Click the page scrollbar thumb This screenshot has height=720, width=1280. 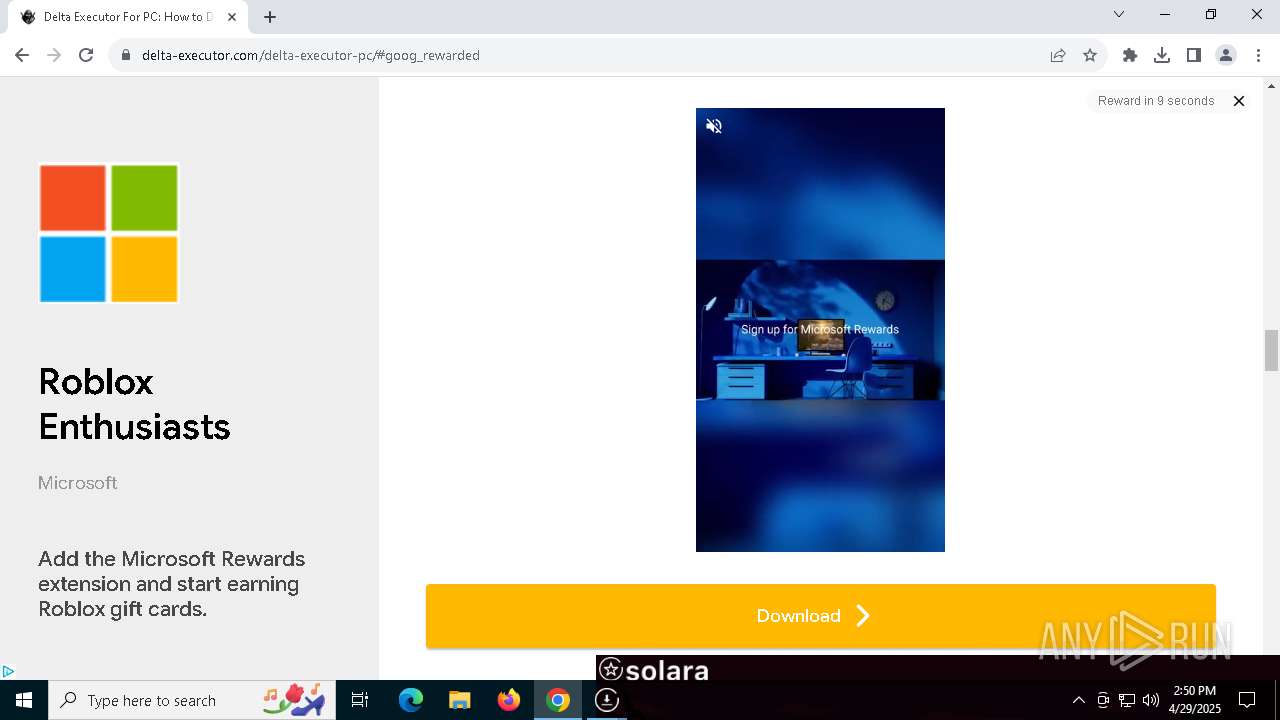(1272, 350)
